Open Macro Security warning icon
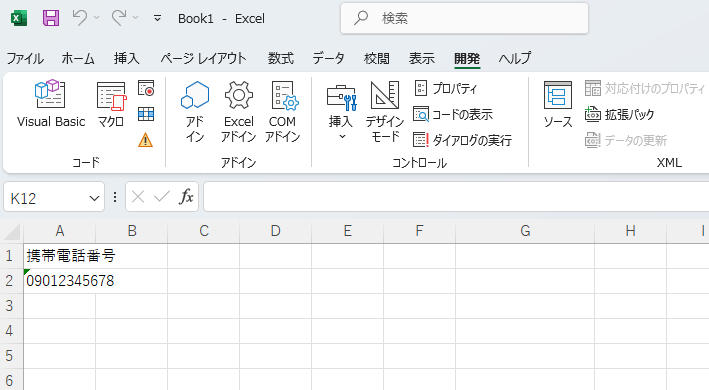The width and height of the screenshot is (709, 390). [x=146, y=140]
